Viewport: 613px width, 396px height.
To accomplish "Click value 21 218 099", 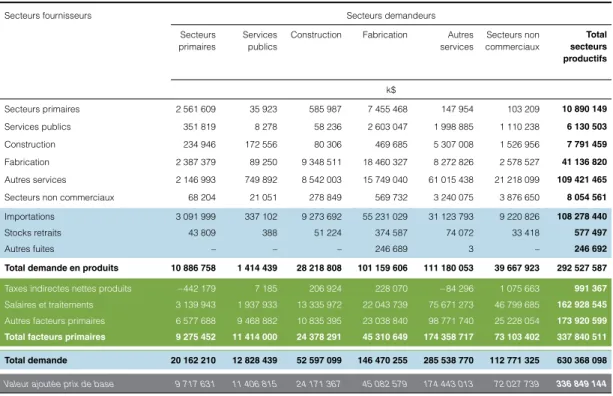I will click(x=517, y=180).
